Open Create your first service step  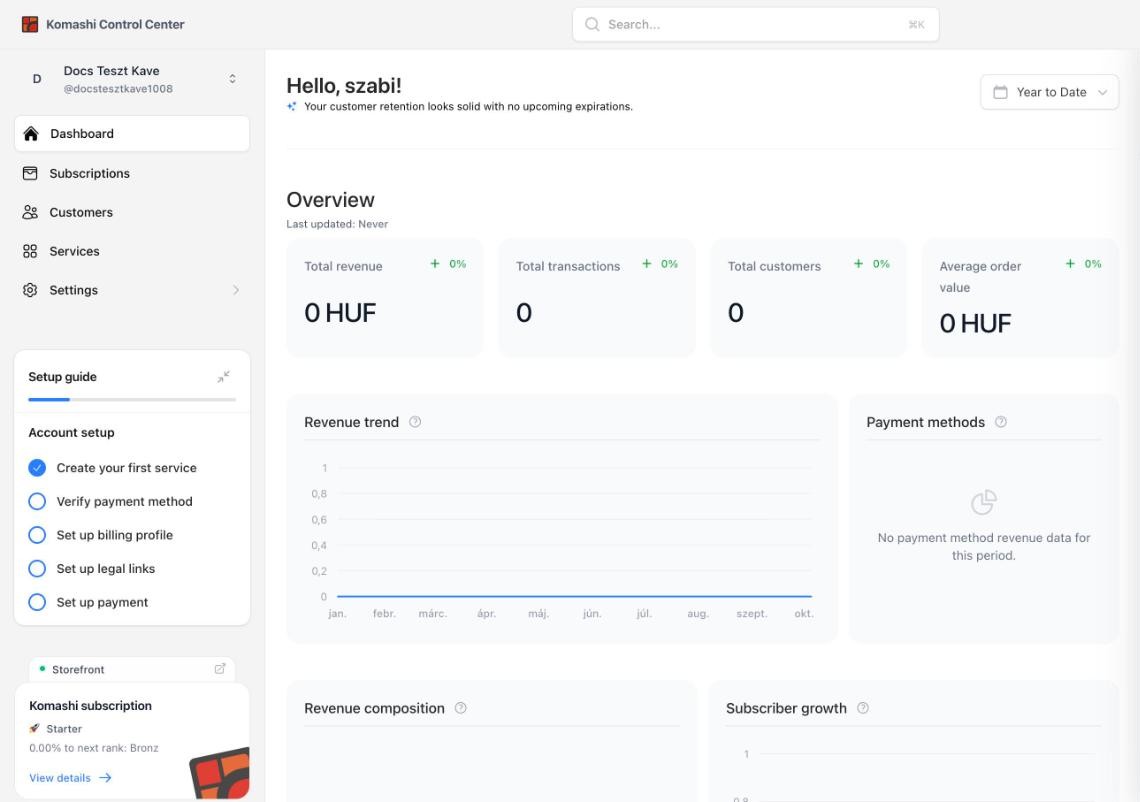point(127,468)
